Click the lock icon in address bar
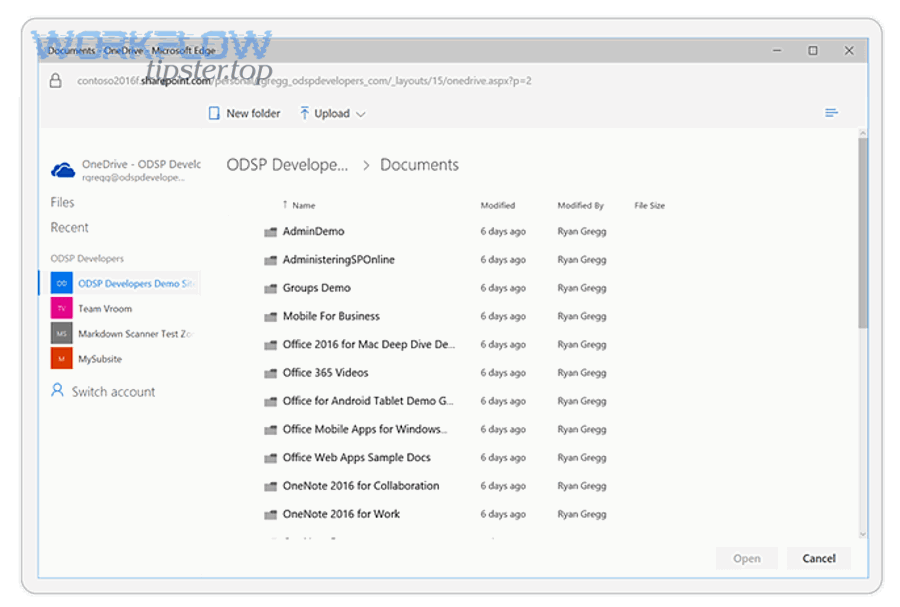The height and width of the screenshot is (607, 900). click(x=56, y=80)
